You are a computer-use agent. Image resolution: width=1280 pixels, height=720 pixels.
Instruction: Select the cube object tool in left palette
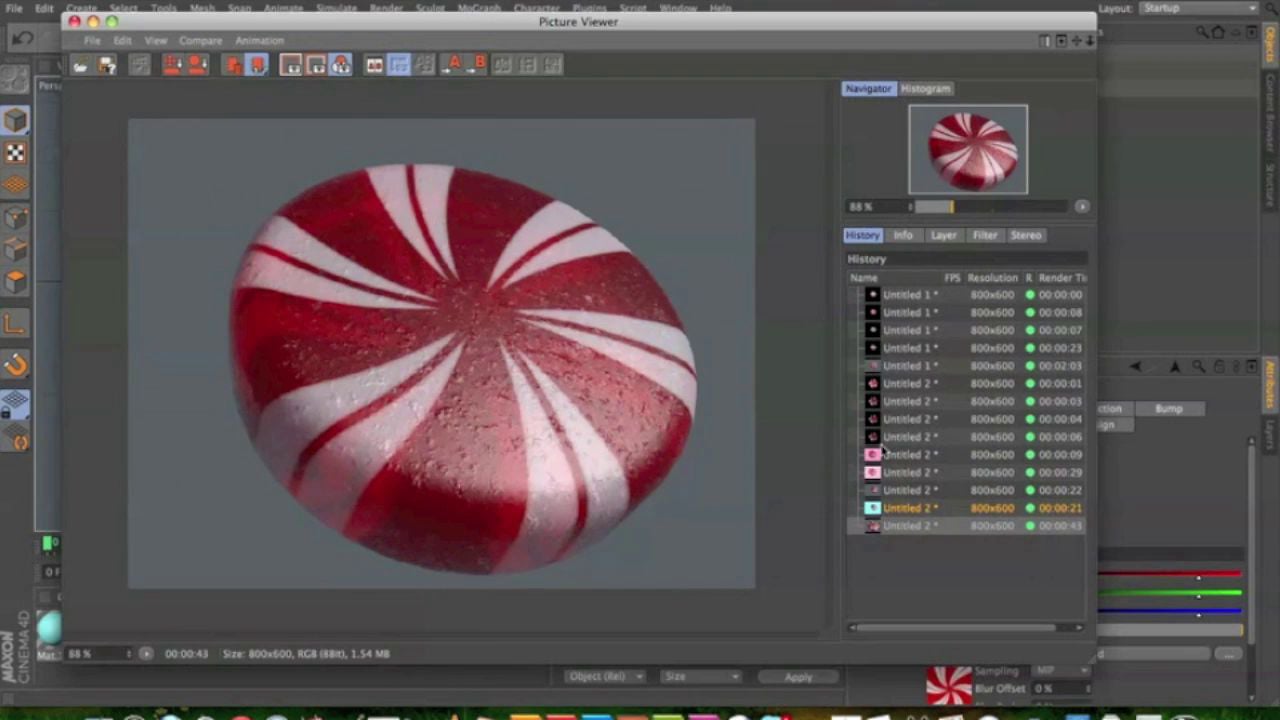[x=15, y=121]
